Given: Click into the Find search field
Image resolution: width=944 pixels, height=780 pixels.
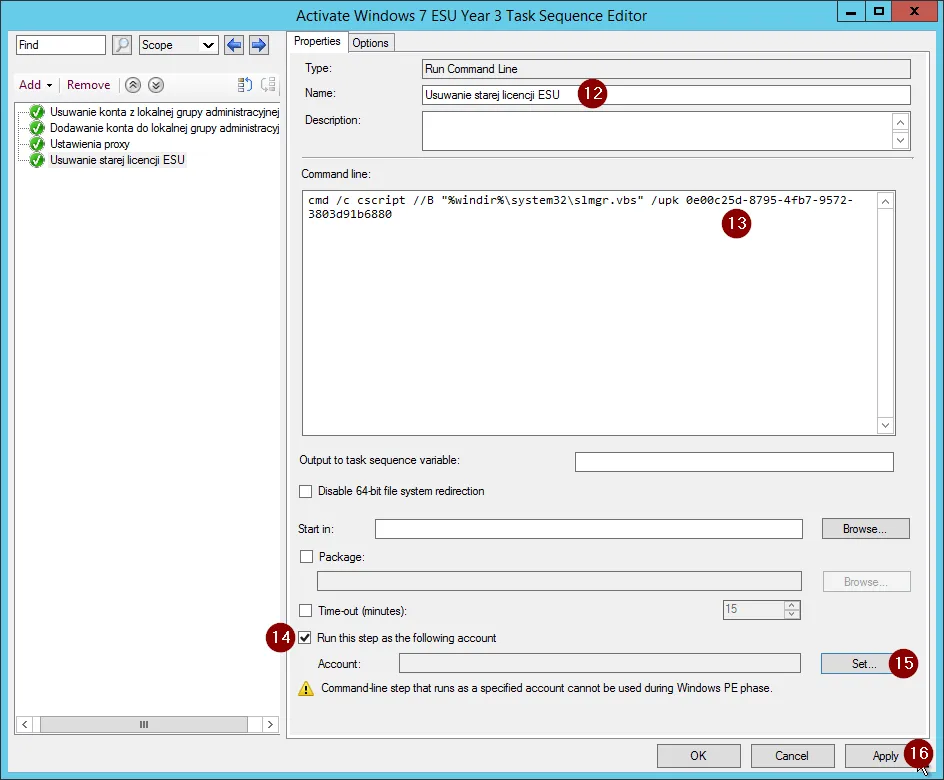Looking at the screenshot, I should point(60,45).
